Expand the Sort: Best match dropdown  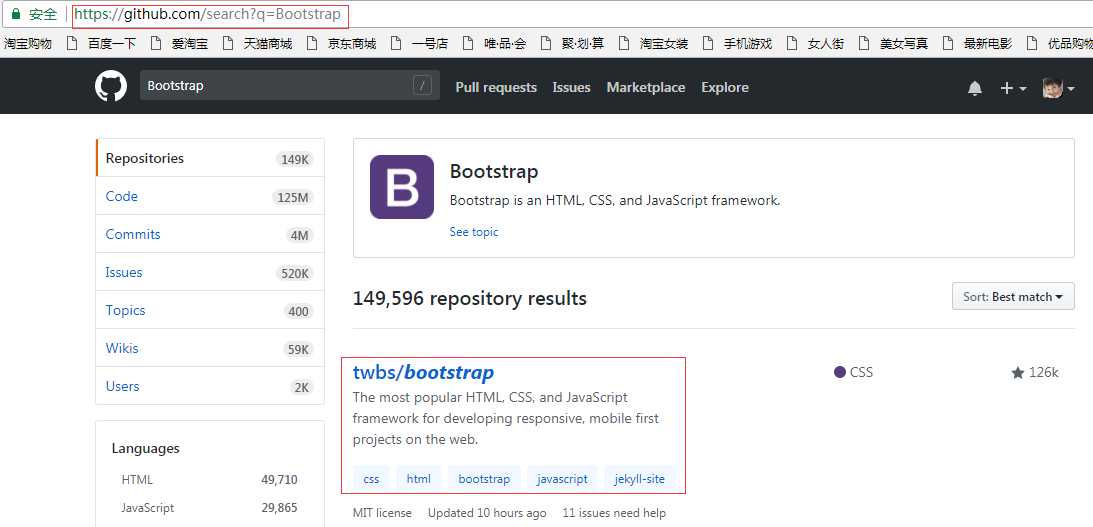1013,297
